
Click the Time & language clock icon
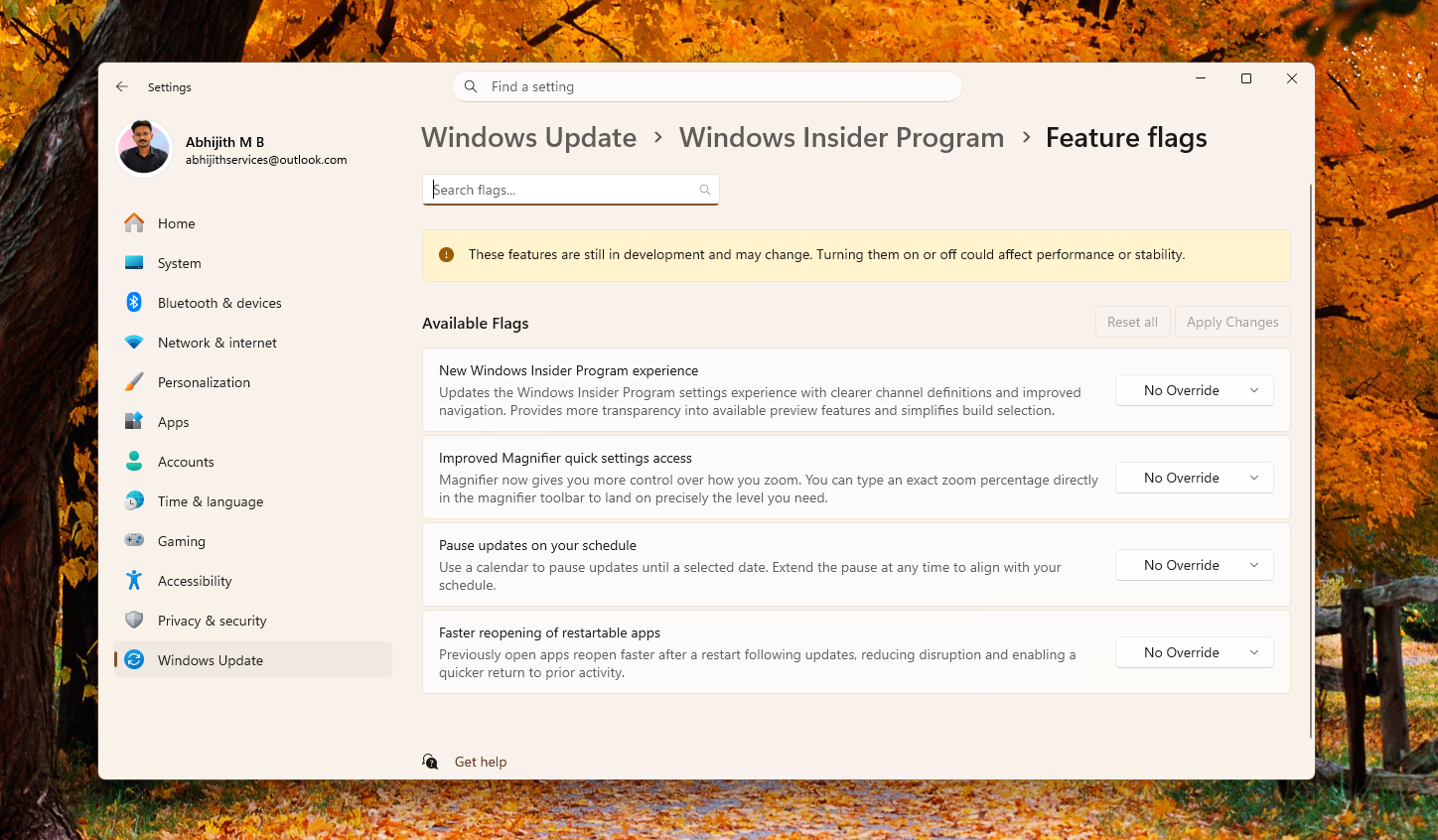134,500
